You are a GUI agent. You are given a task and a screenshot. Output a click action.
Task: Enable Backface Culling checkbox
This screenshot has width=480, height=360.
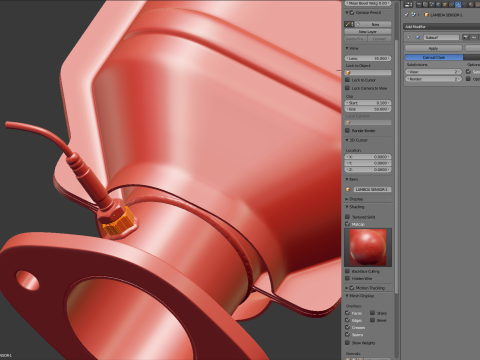(x=347, y=271)
